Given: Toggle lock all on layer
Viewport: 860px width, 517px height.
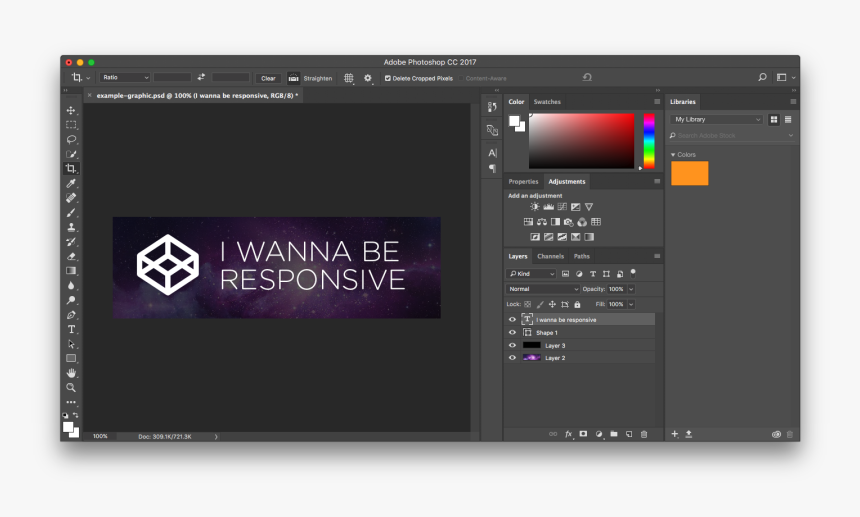Looking at the screenshot, I should tap(577, 304).
